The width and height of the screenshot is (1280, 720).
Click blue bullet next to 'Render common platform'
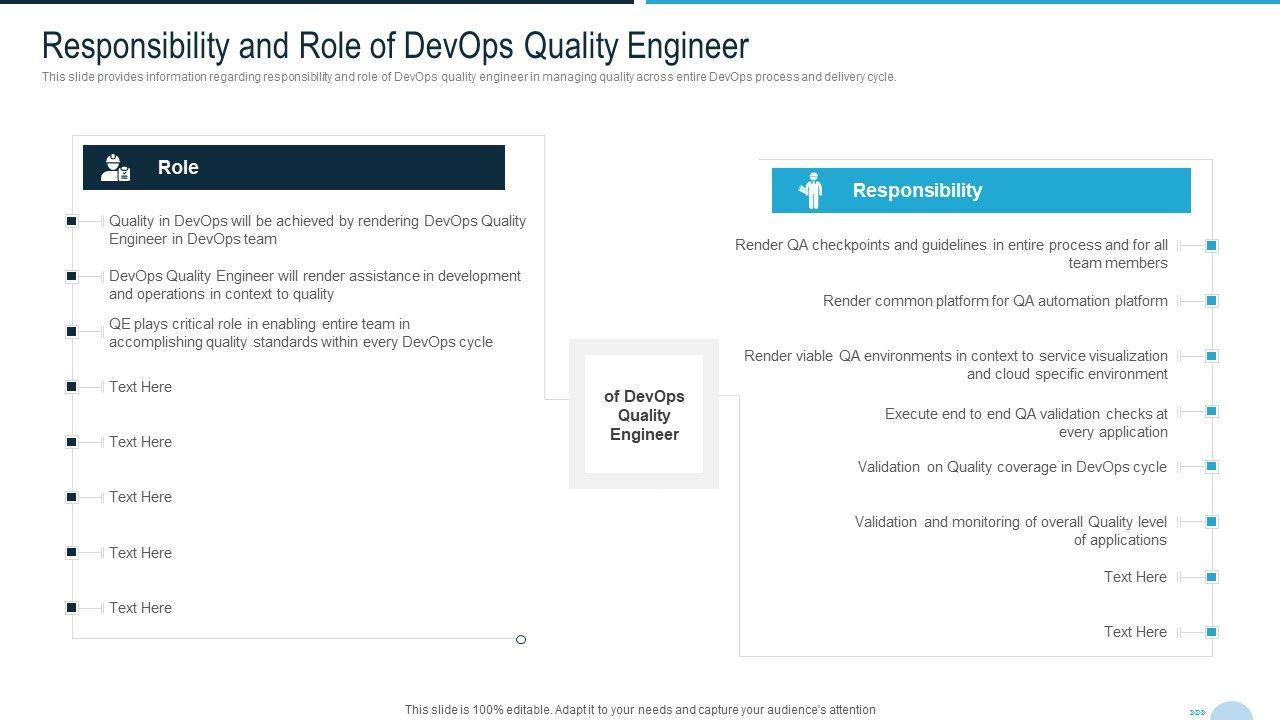point(1211,300)
